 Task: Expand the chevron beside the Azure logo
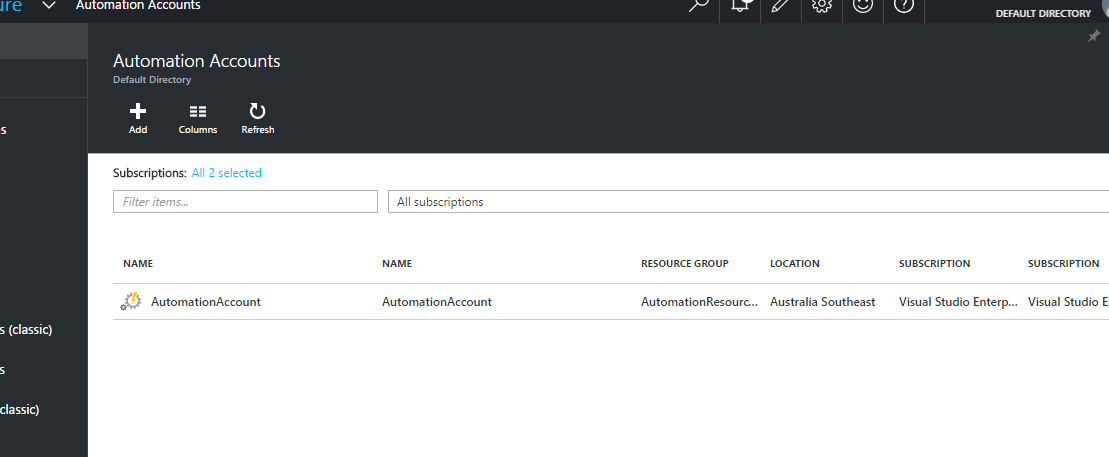coord(48,6)
